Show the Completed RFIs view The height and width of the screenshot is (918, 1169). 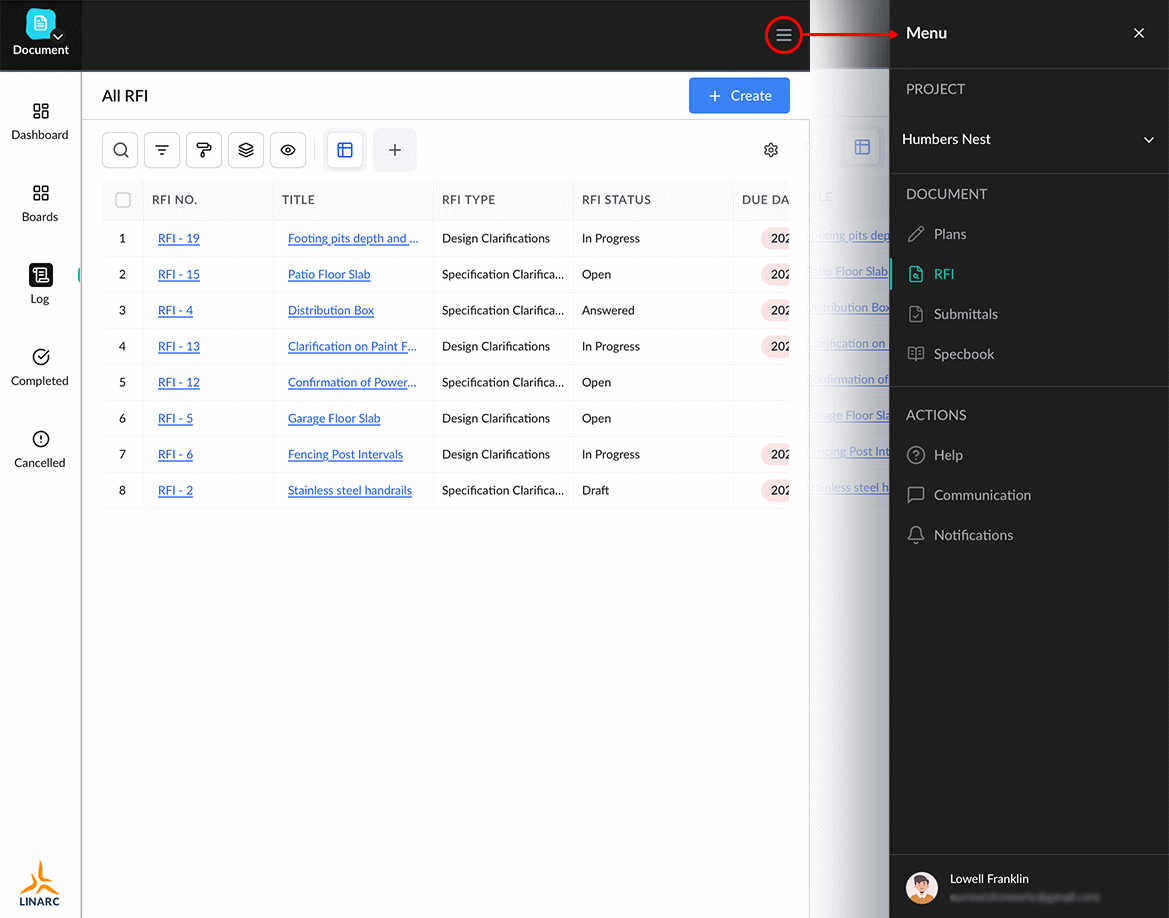(x=40, y=368)
